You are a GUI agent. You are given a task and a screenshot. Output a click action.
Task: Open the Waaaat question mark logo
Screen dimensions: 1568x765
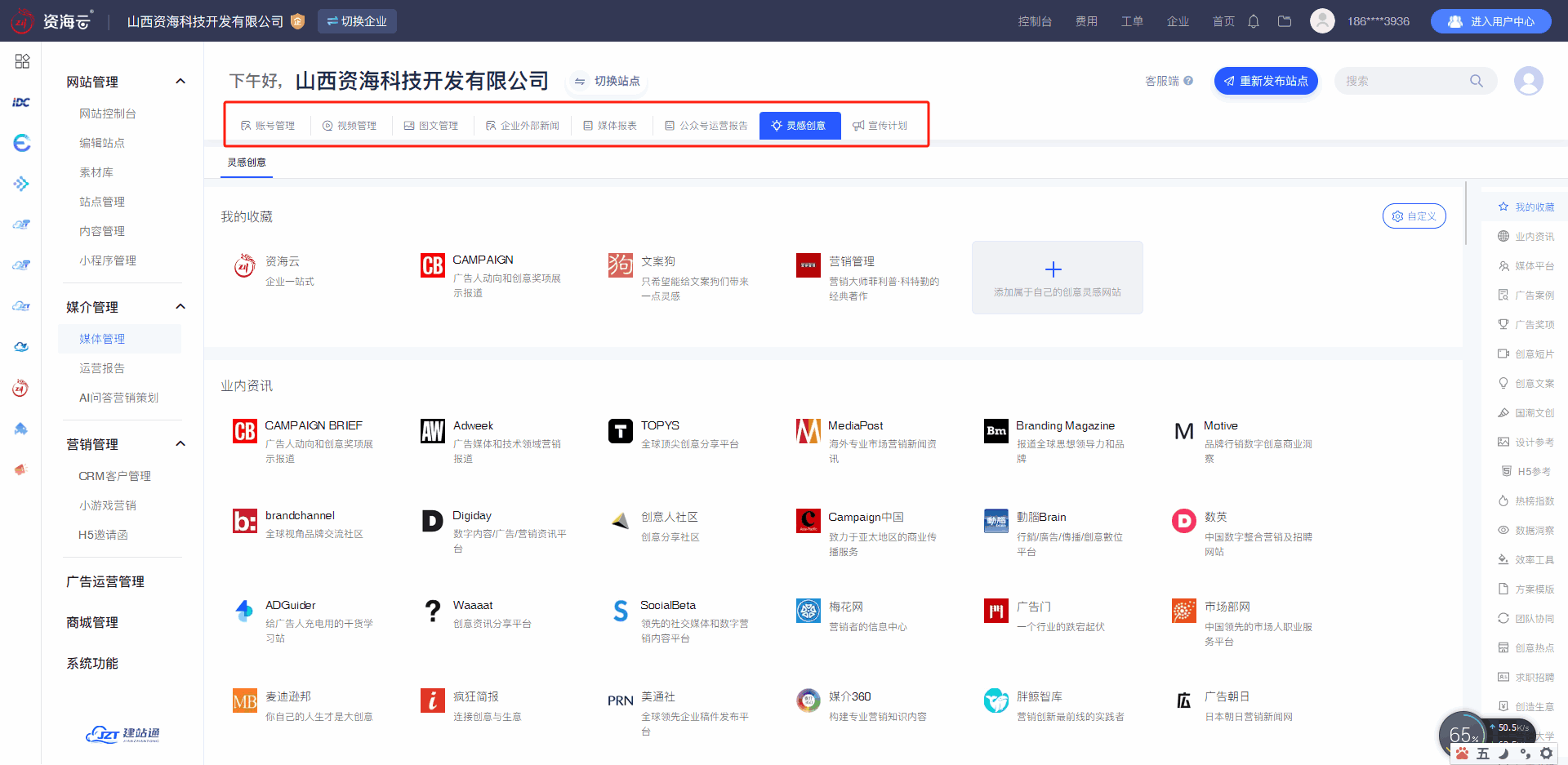pyautogui.click(x=433, y=610)
